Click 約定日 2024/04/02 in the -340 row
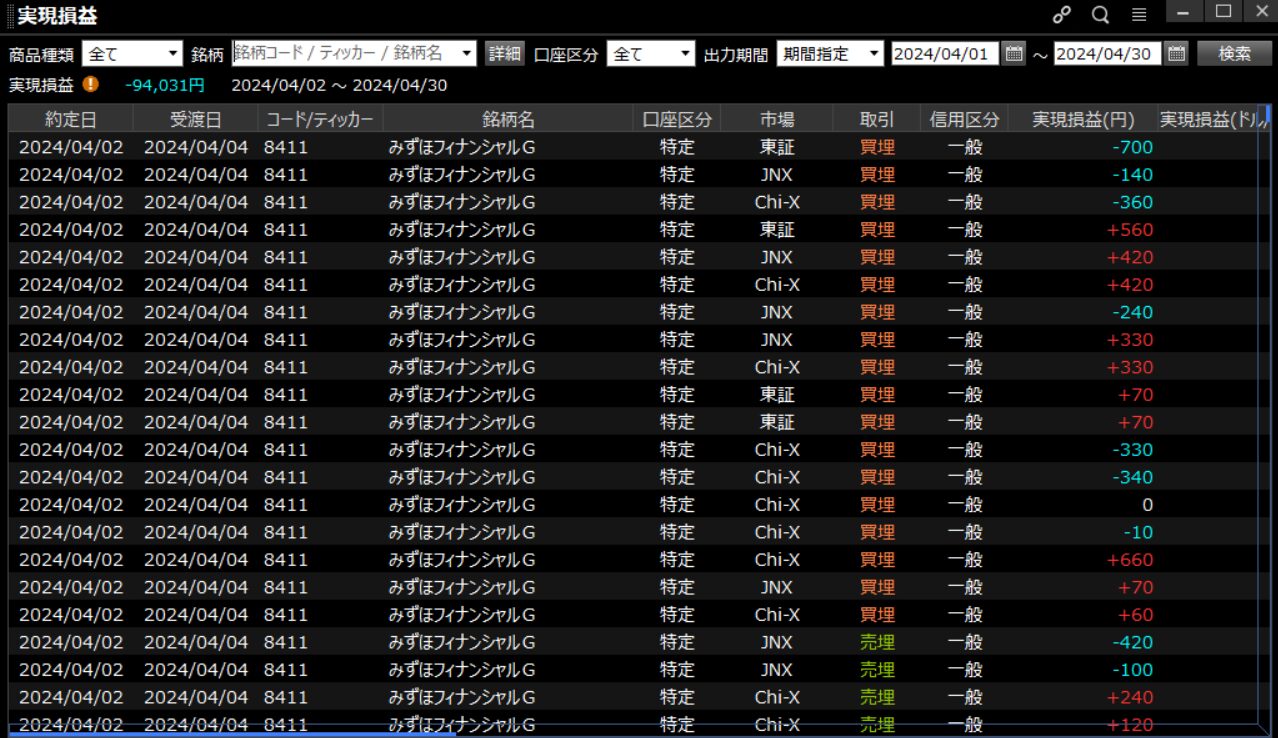 pos(71,477)
